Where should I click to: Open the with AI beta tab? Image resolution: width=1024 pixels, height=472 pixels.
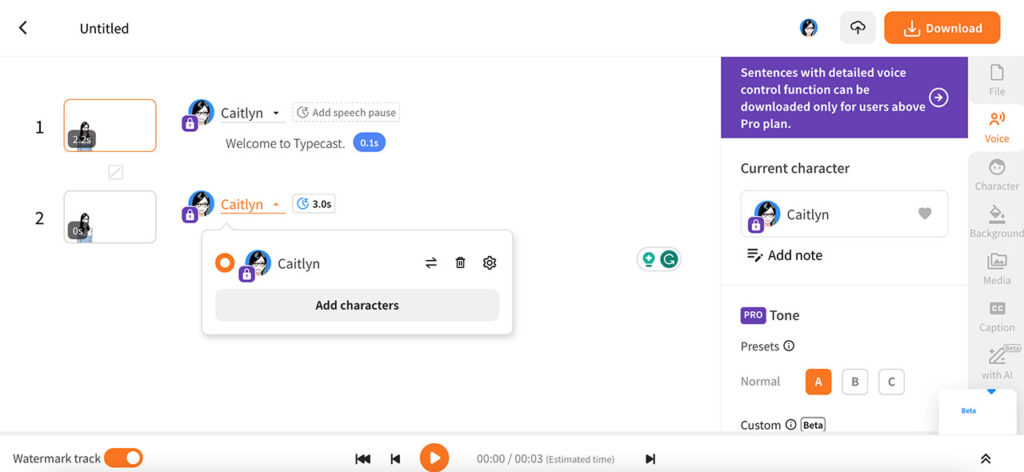997,363
